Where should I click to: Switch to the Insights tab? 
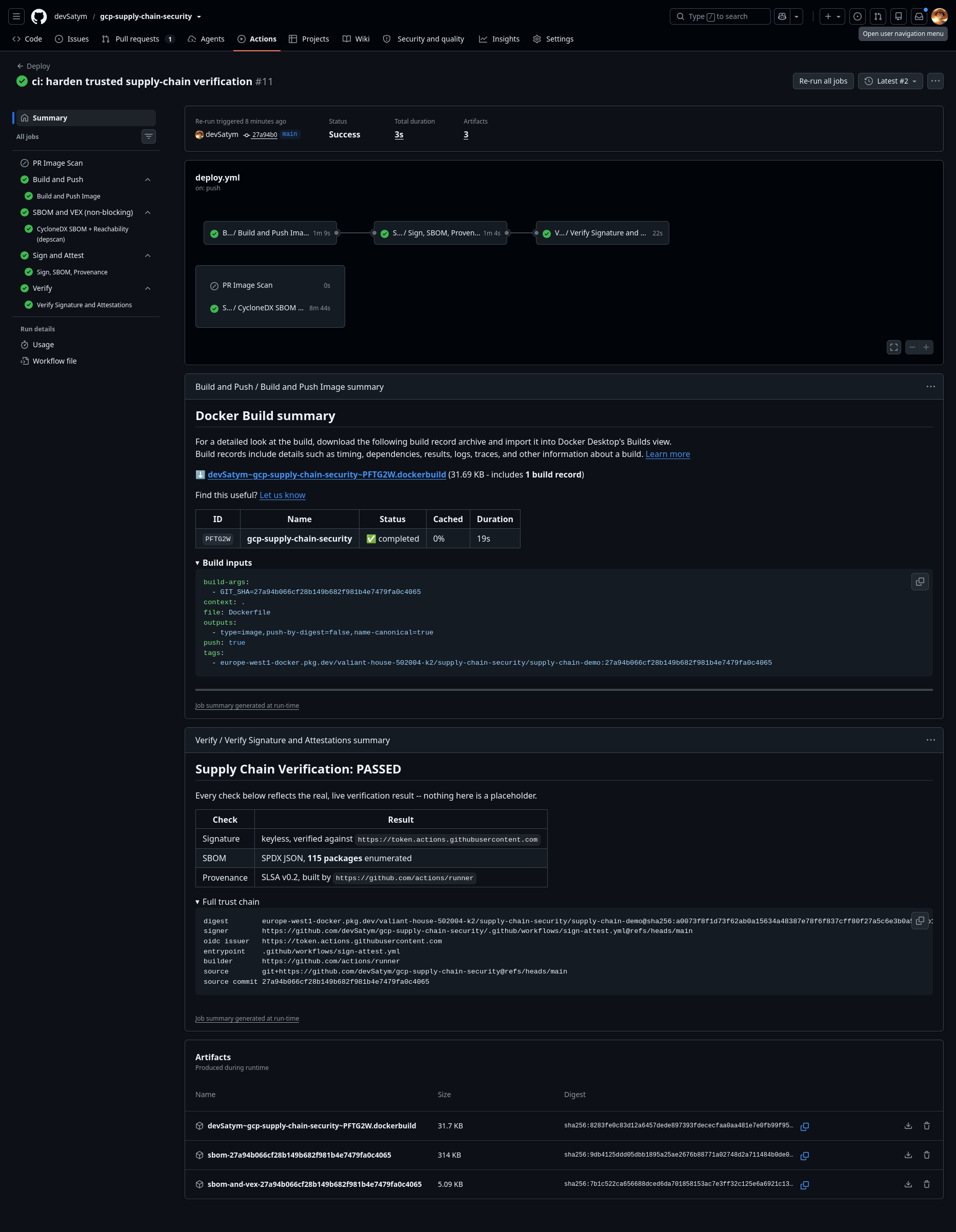(x=499, y=39)
